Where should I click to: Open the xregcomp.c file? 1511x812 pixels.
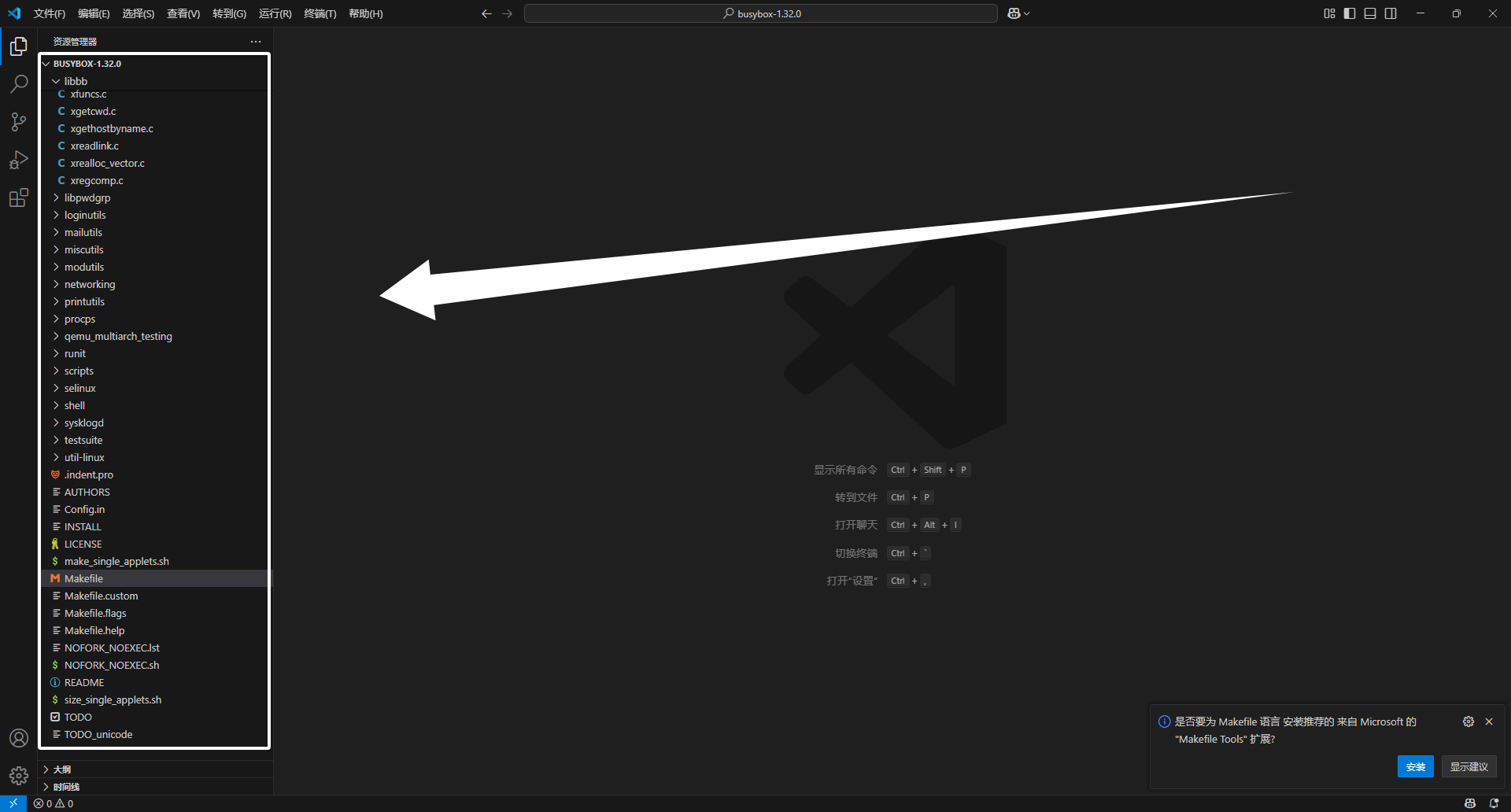pos(155,180)
